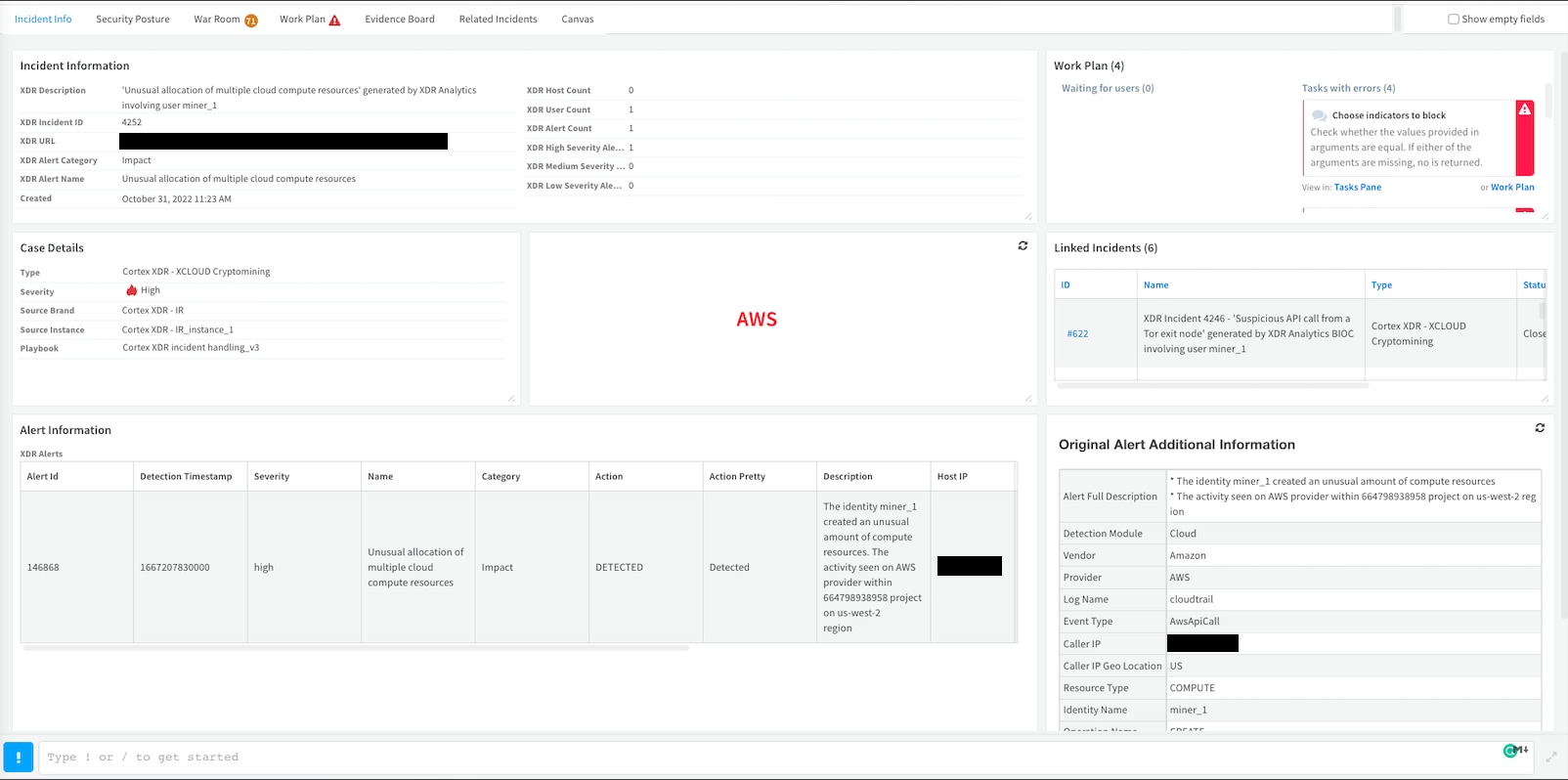Click the Detection Timestamp column header
1568x780 pixels.
[x=186, y=477]
